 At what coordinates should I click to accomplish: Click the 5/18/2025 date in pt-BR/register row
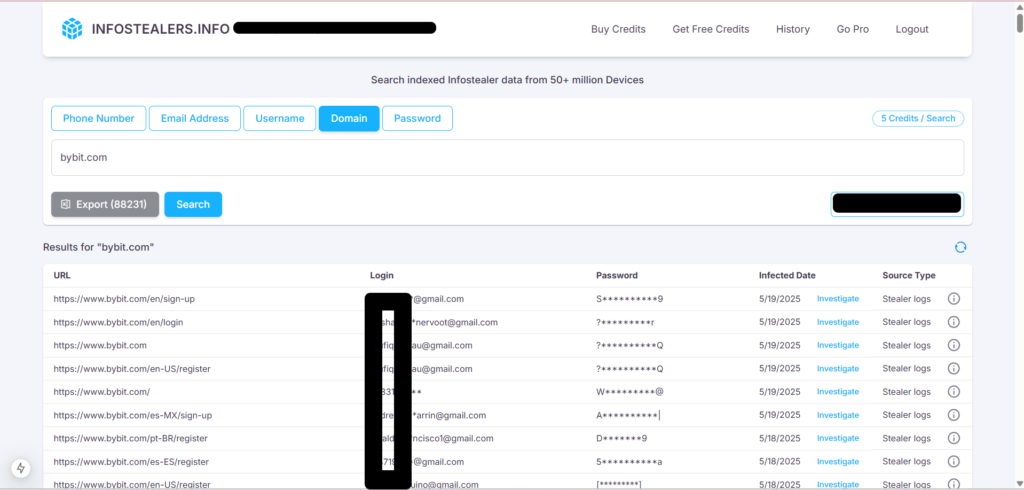(780, 438)
